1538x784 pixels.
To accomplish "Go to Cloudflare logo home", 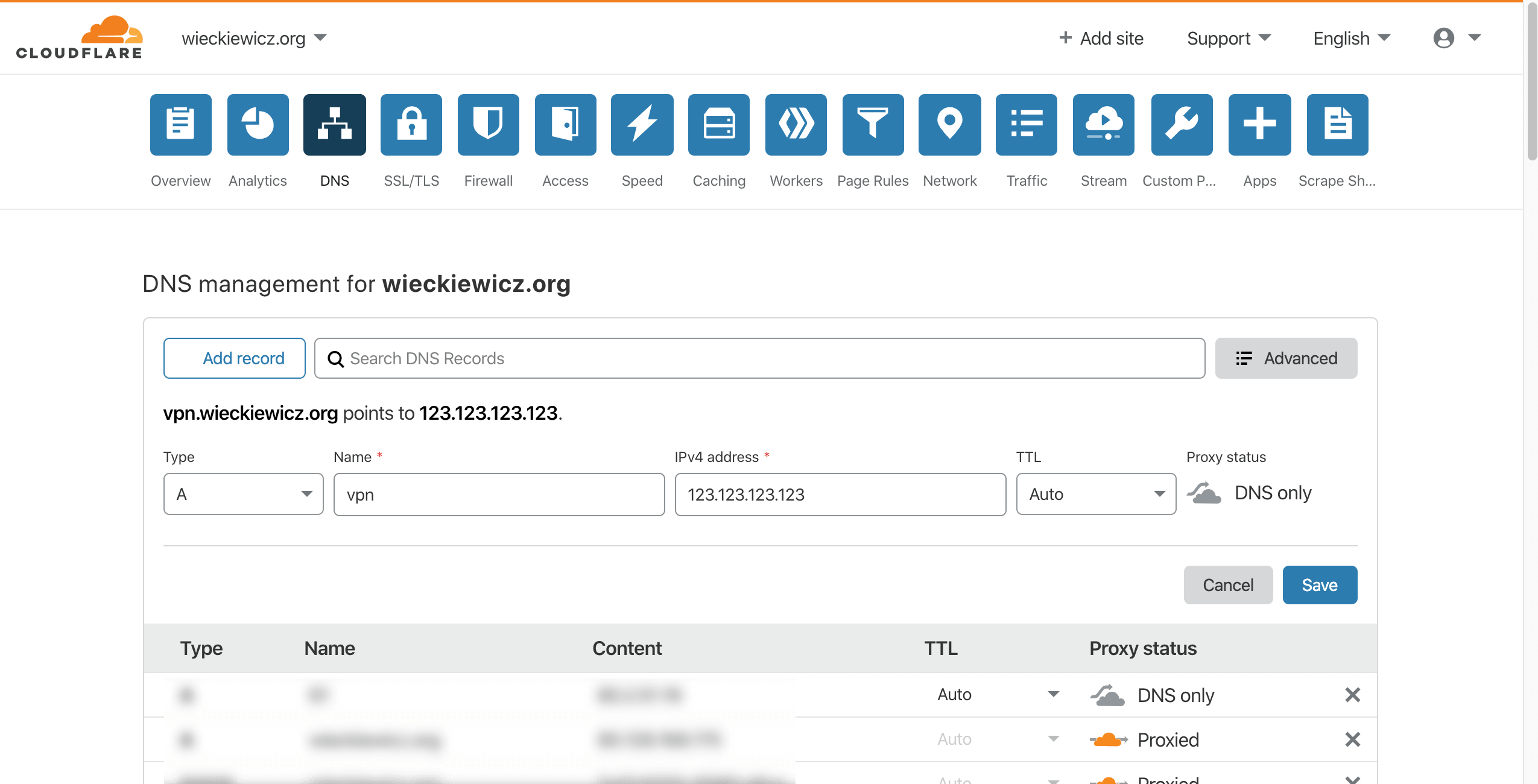I will tap(79, 37).
